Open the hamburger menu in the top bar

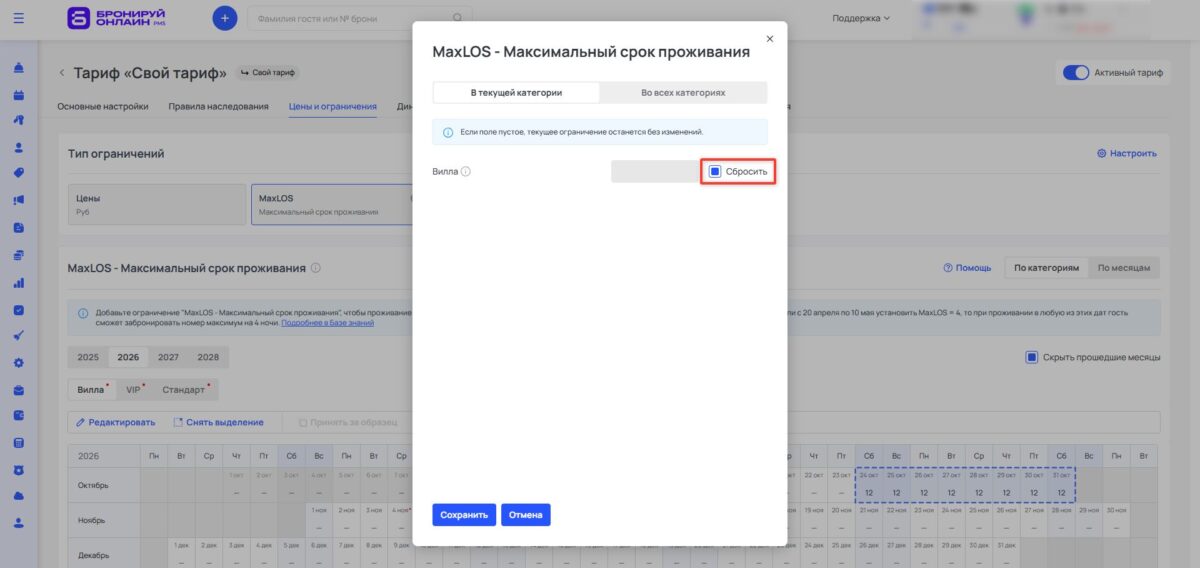(19, 17)
